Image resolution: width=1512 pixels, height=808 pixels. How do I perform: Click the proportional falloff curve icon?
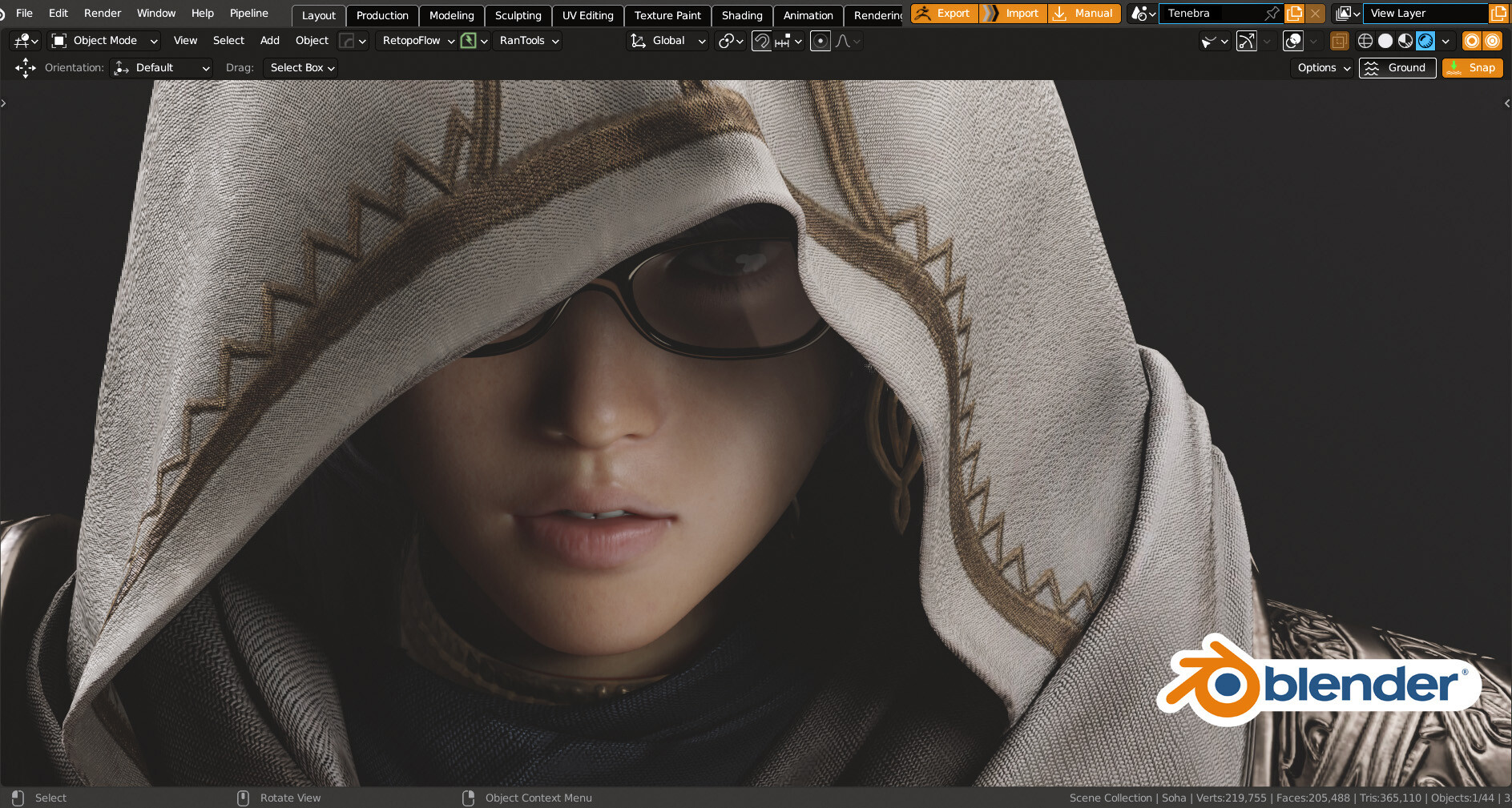pyautogui.click(x=842, y=41)
